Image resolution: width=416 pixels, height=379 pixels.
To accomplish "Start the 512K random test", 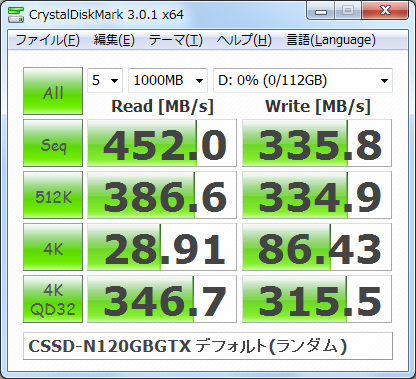I will tap(53, 195).
